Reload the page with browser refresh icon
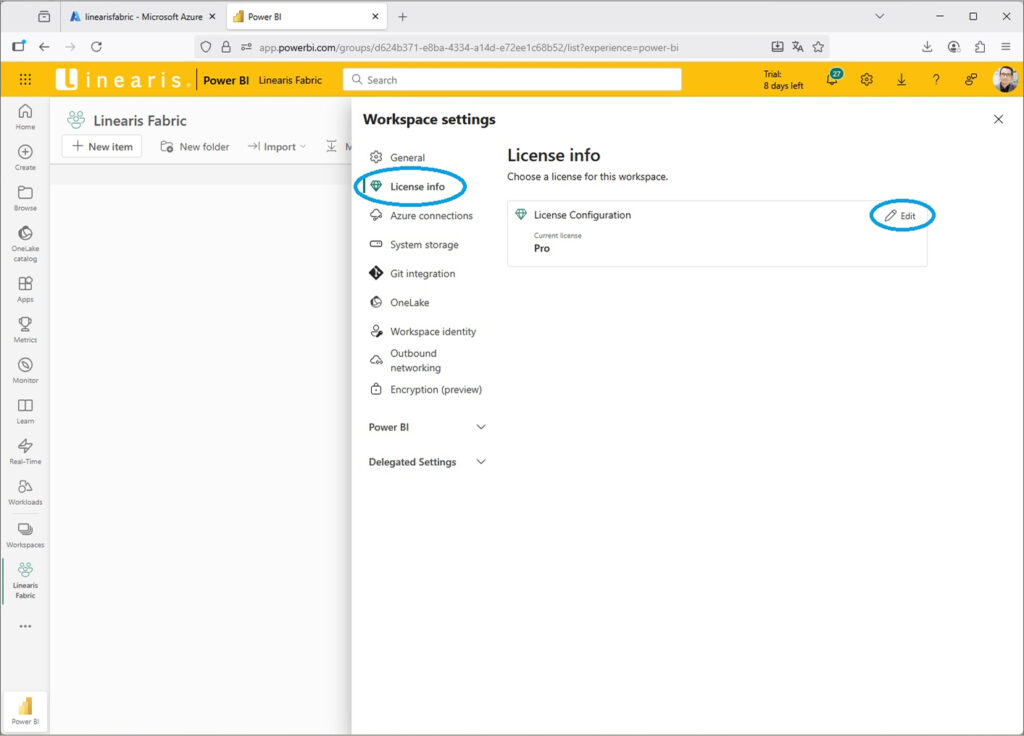1024x736 pixels. click(x=97, y=47)
